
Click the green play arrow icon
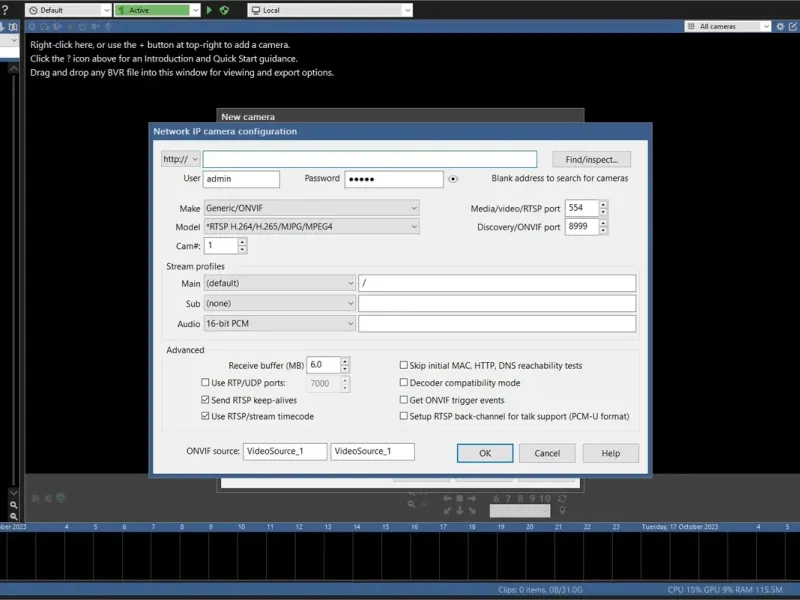(209, 10)
